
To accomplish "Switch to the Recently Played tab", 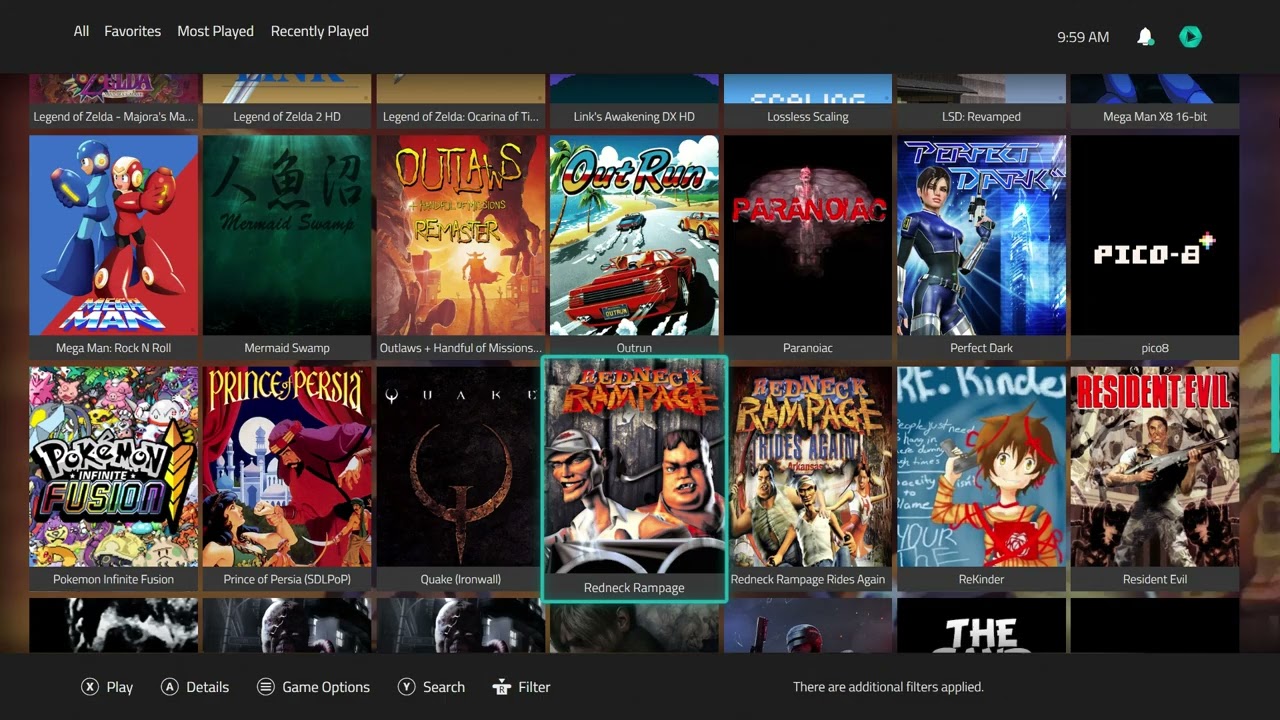I will (320, 31).
